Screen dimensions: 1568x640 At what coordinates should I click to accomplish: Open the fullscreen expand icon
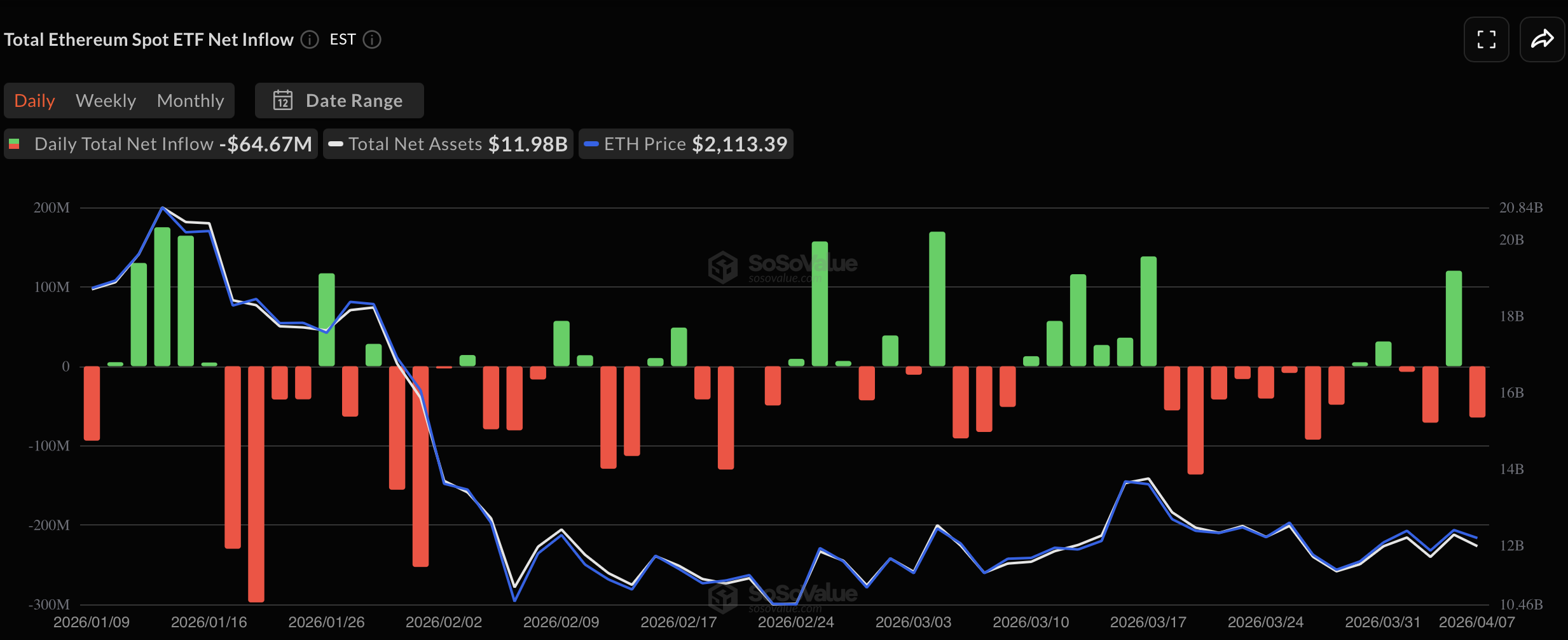1487,39
